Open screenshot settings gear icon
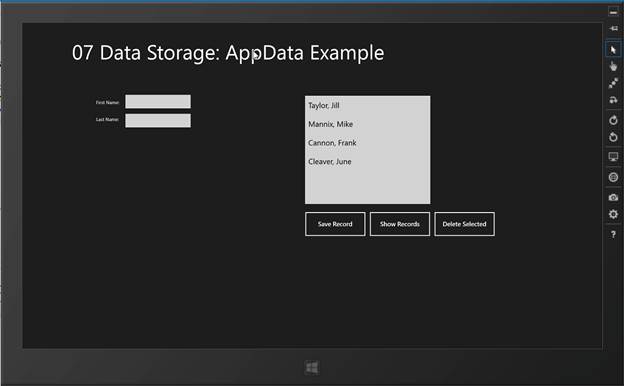The height and width of the screenshot is (386, 624). pyautogui.click(x=613, y=214)
